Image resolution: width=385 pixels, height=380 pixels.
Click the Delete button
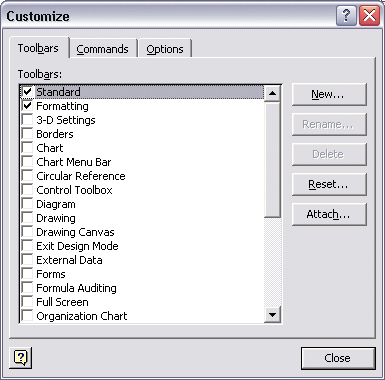click(329, 154)
